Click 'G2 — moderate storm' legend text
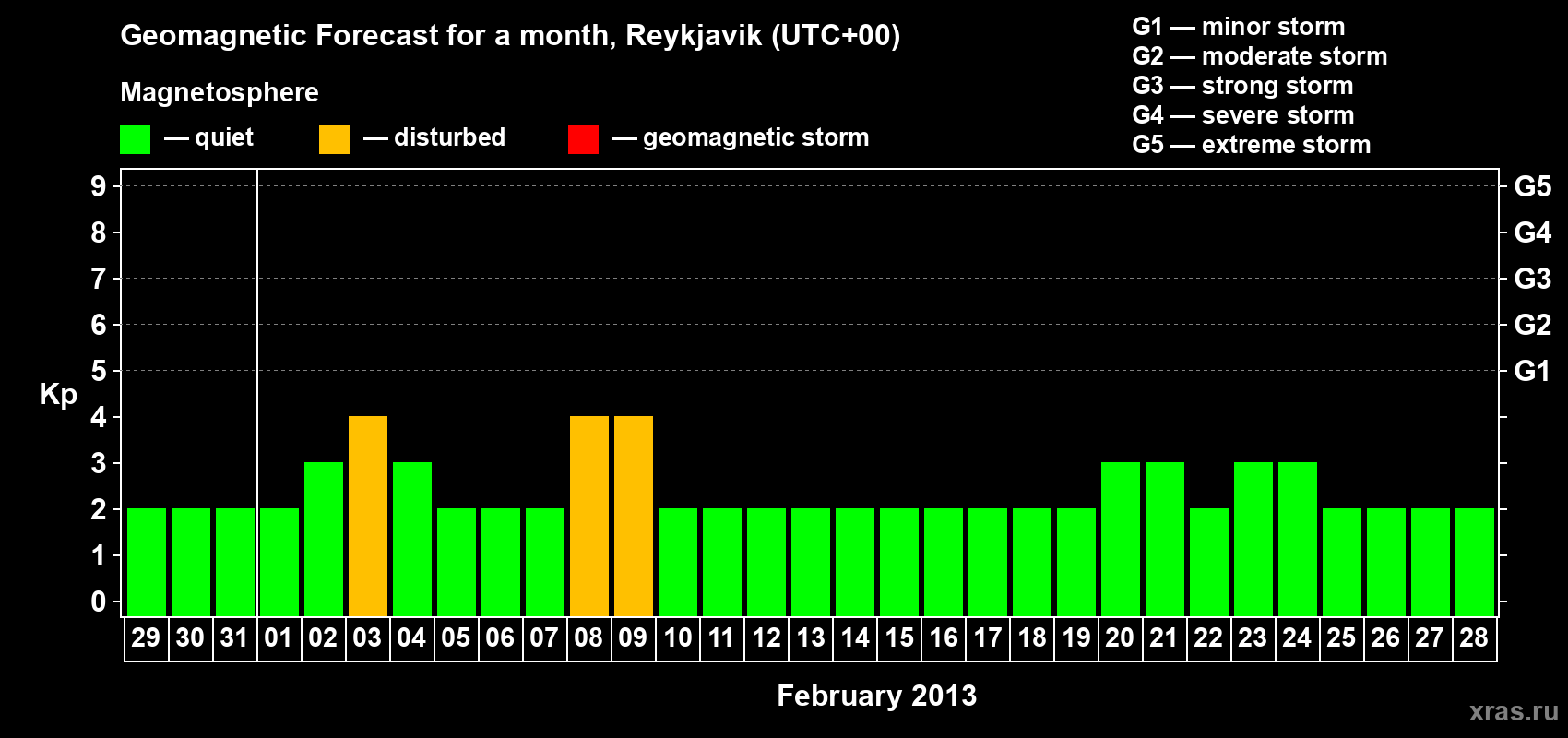This screenshot has width=1568, height=738. point(1260,56)
